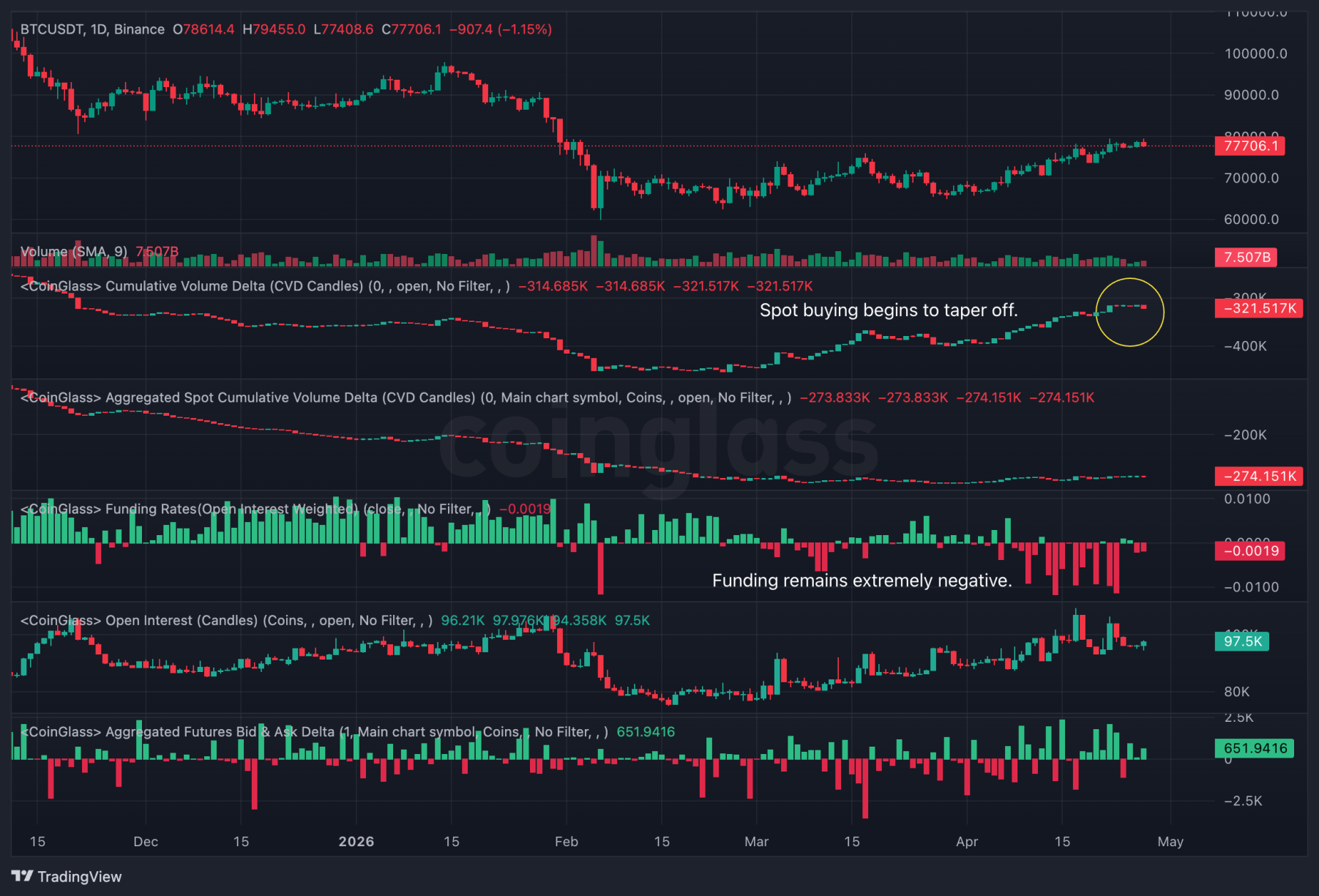1319x896 pixels.
Task: Click the −200K scale label
Action: [x=1246, y=435]
